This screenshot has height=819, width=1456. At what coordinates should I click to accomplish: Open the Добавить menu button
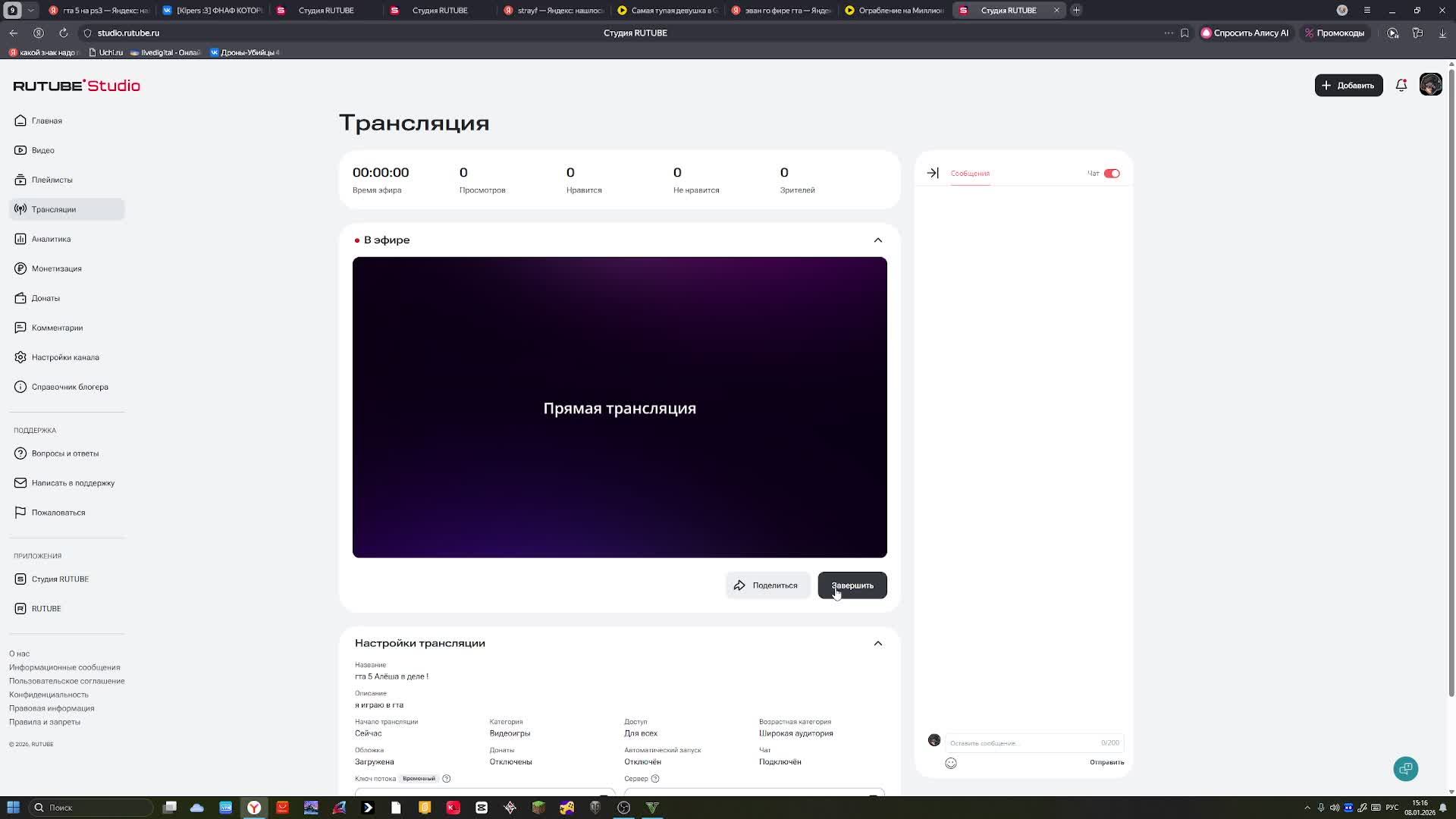tap(1348, 86)
